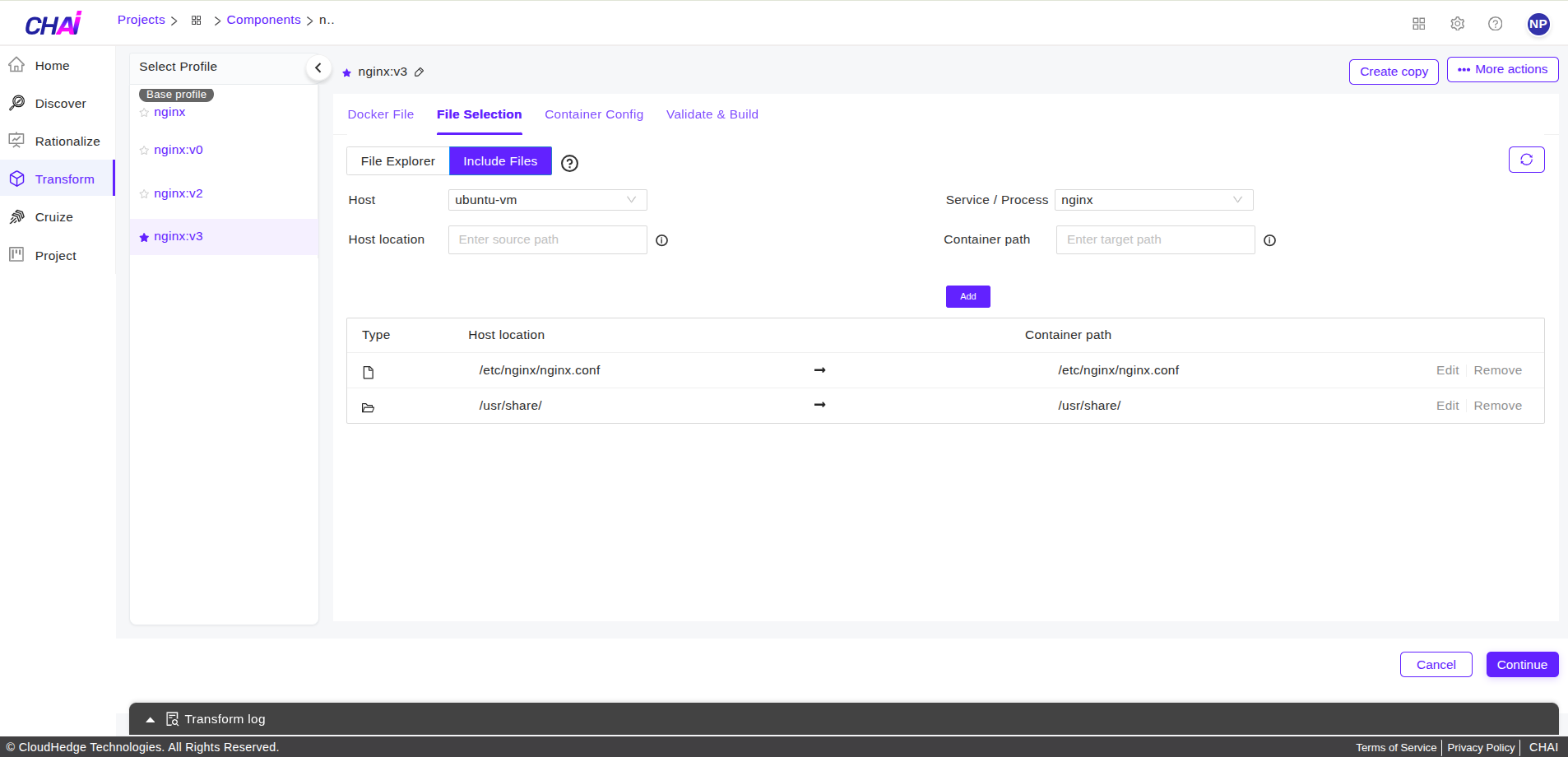The image size is (1568, 757).
Task: Remove the /etc/nginx/nginx.conf row
Action: click(x=1498, y=370)
